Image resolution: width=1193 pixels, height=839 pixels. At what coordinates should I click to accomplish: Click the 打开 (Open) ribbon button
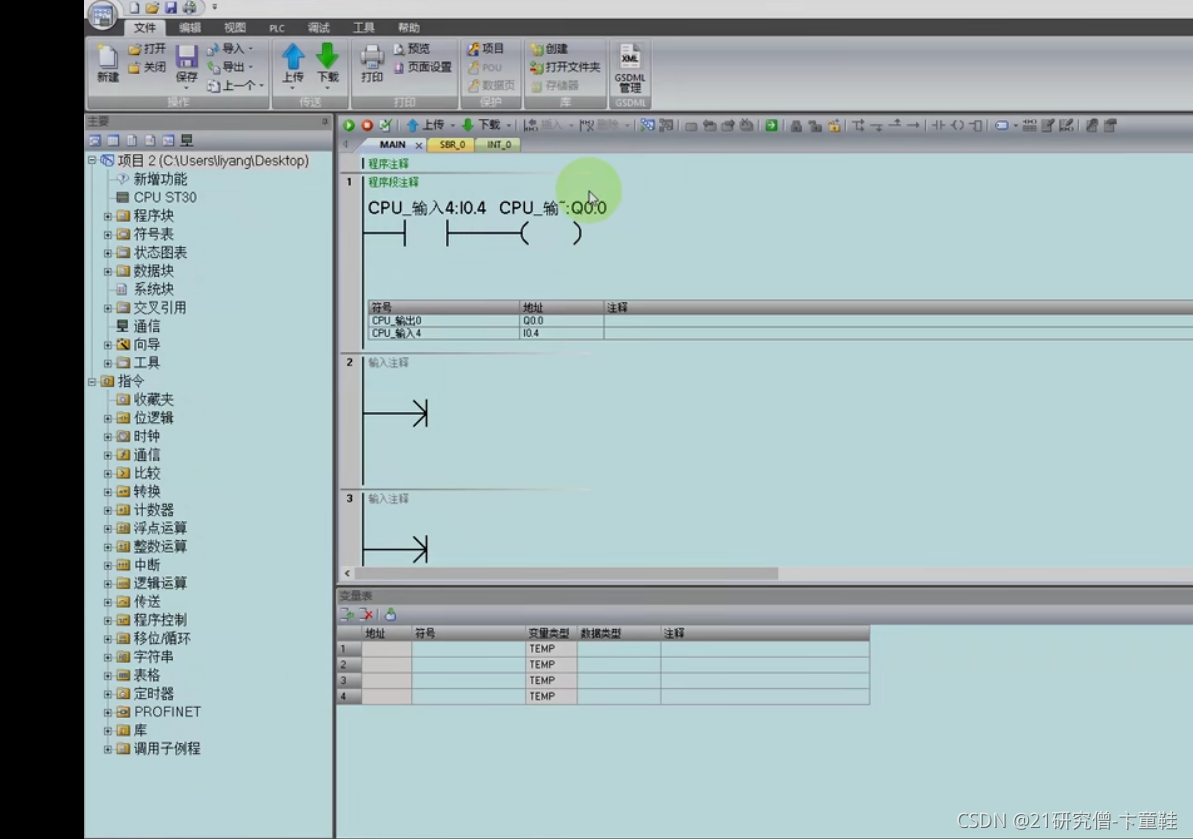point(147,49)
